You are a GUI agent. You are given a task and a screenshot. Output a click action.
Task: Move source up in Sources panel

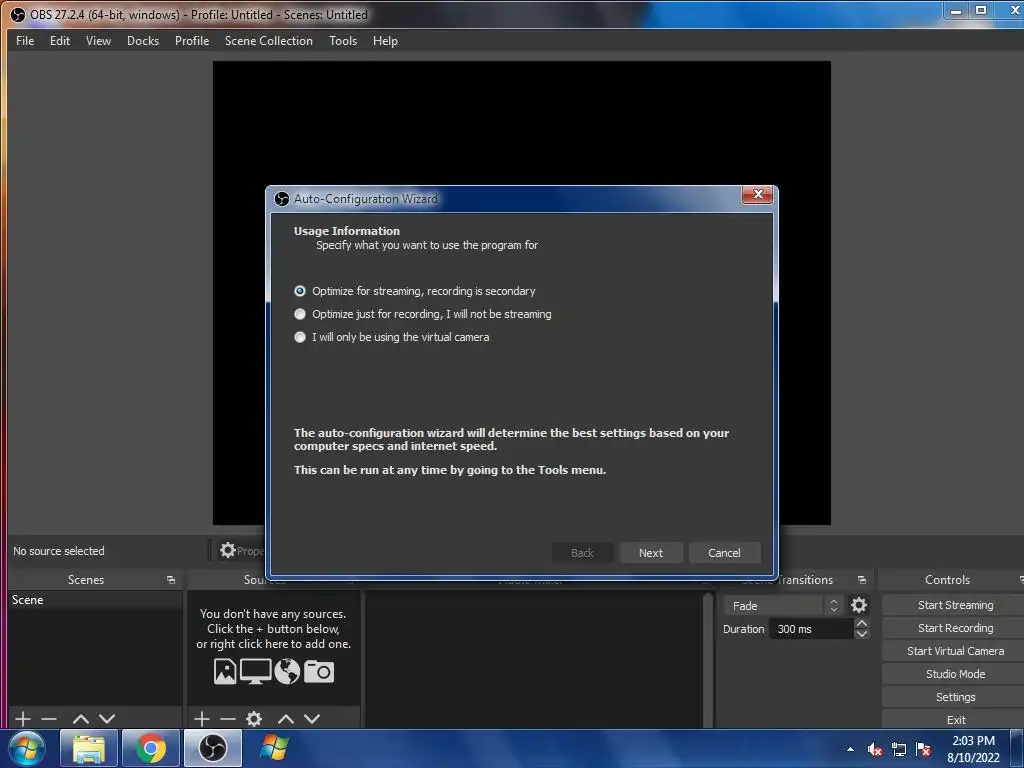pos(286,718)
